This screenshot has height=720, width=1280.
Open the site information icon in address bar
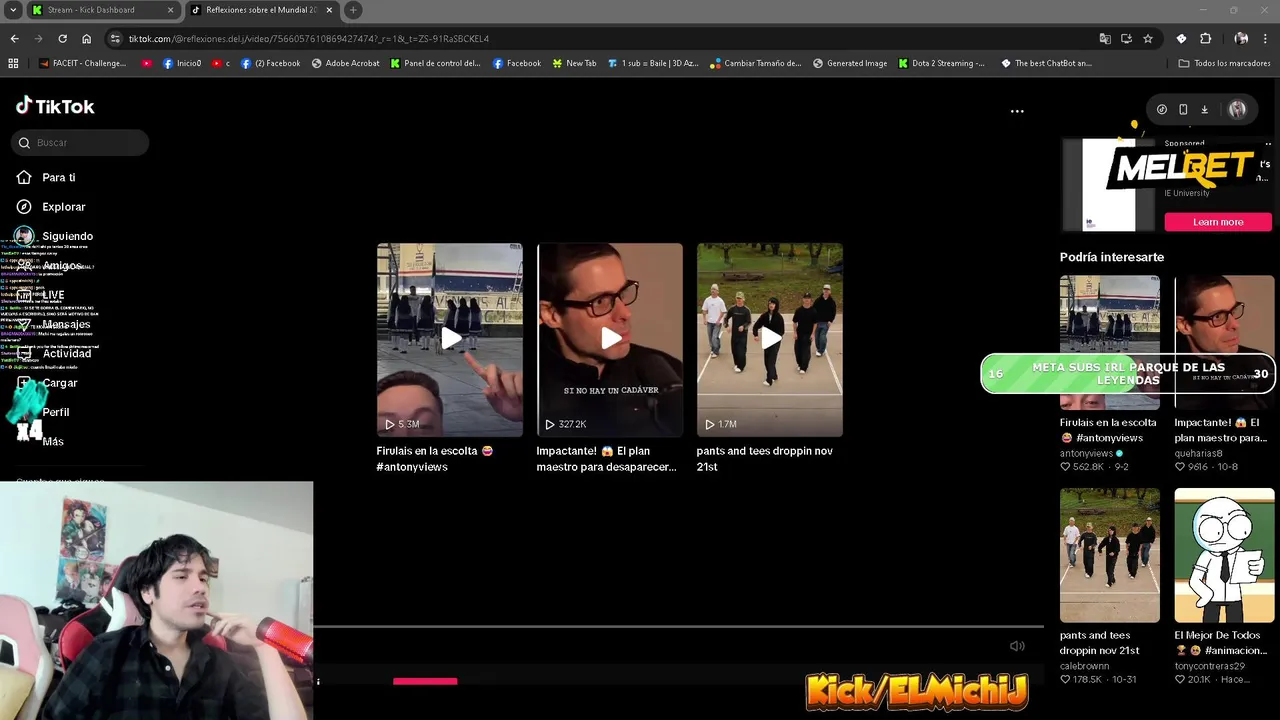pyautogui.click(x=115, y=38)
